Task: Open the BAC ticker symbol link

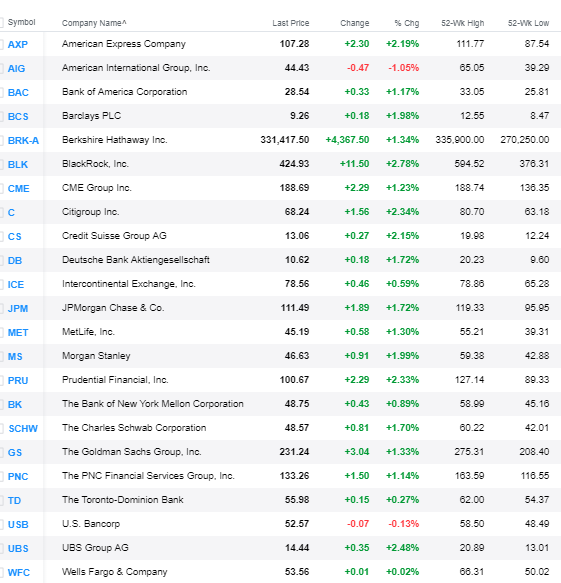Action: click(x=18, y=93)
